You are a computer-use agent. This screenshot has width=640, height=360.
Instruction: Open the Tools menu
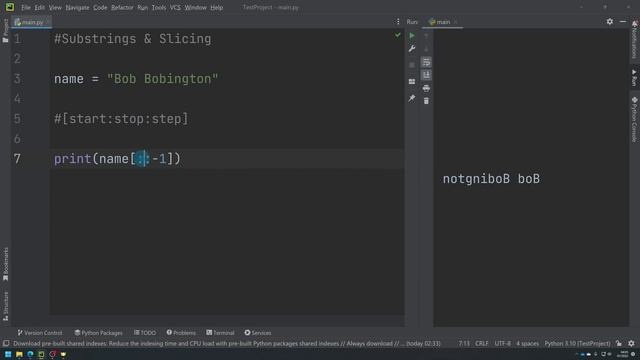pyautogui.click(x=159, y=7)
